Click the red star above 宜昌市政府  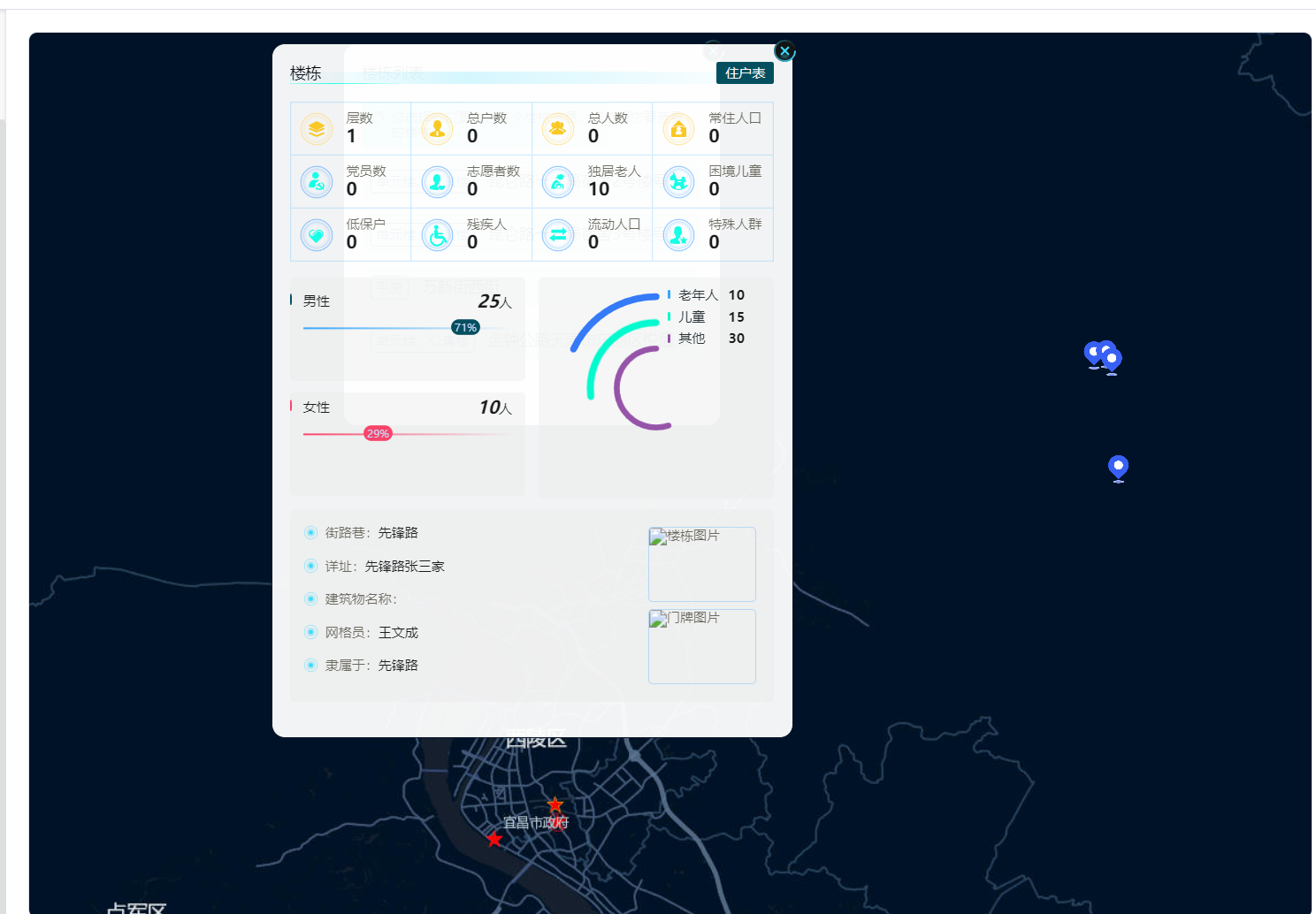555,804
